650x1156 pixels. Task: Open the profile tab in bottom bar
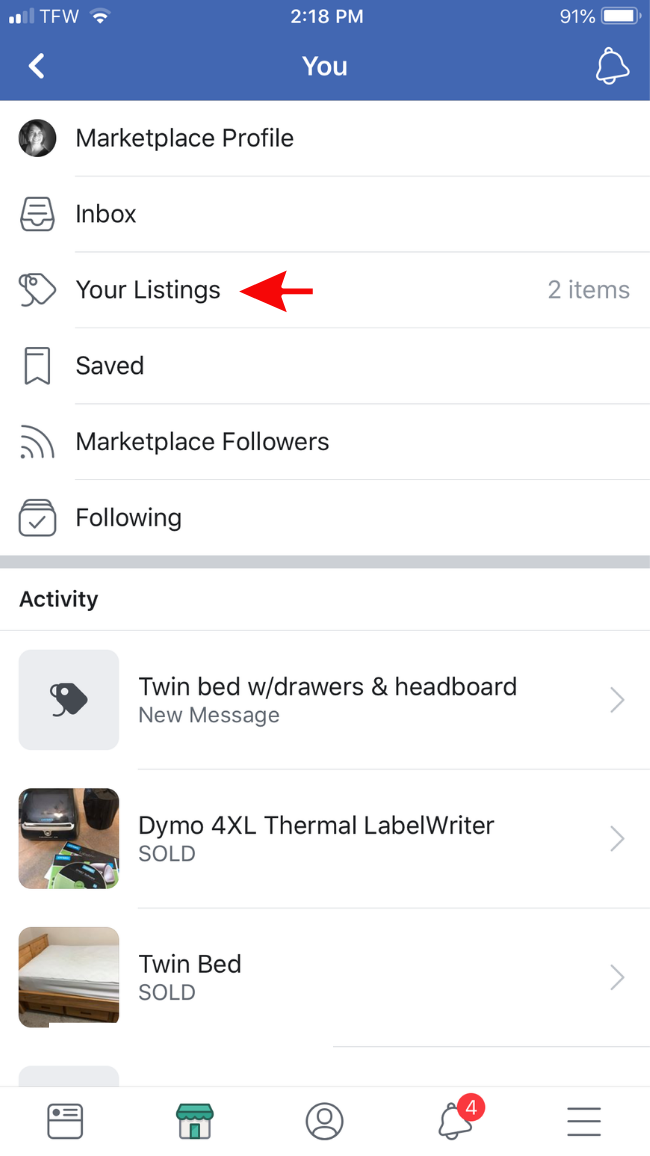click(x=324, y=1121)
